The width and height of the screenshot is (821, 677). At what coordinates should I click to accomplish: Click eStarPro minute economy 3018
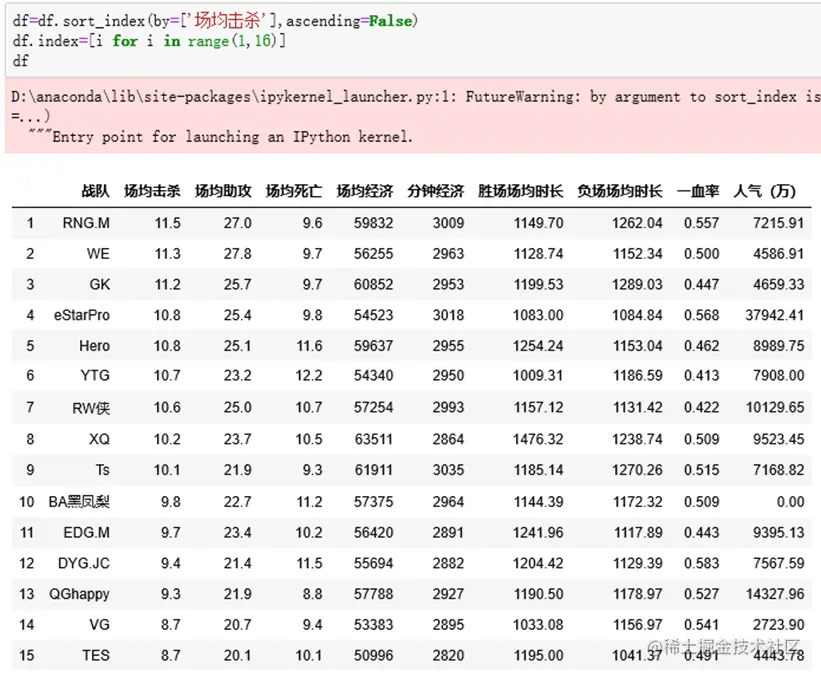pyautogui.click(x=448, y=315)
